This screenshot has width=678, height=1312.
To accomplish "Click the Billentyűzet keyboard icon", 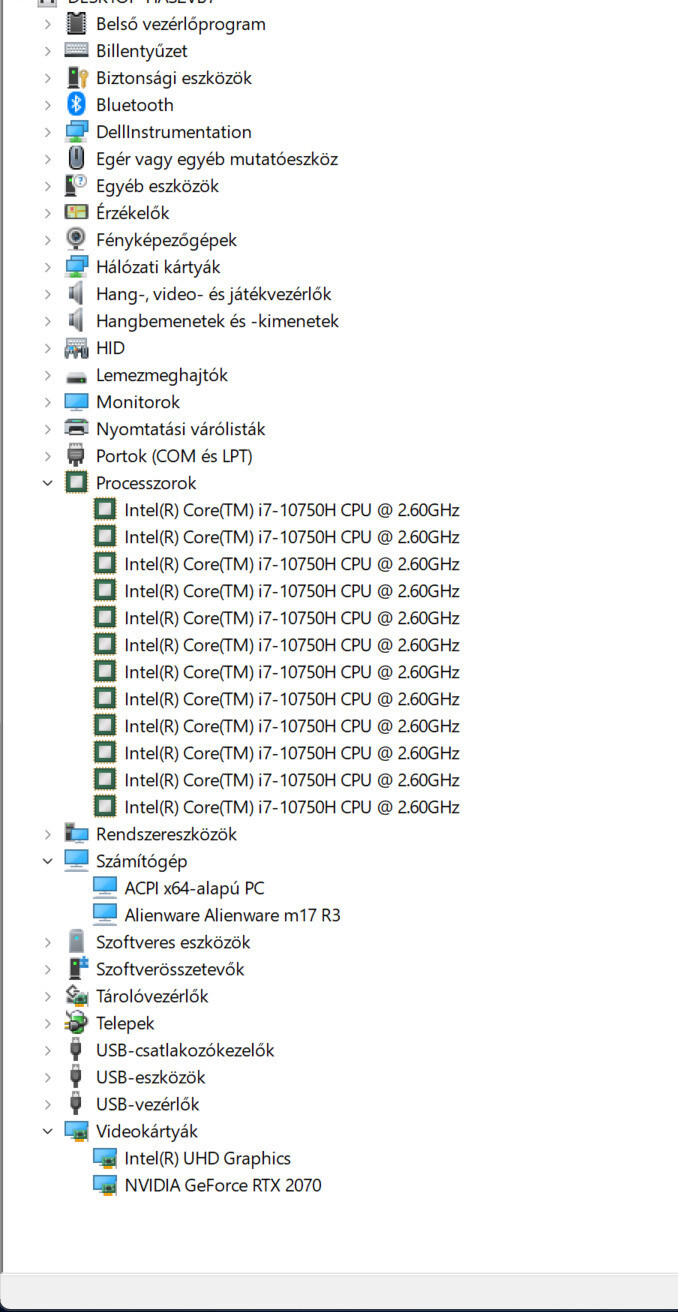I will (77, 51).
